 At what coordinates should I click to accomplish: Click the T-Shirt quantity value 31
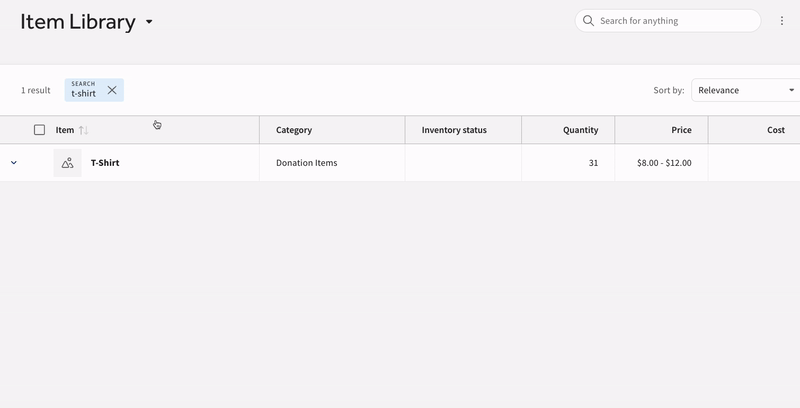point(593,163)
